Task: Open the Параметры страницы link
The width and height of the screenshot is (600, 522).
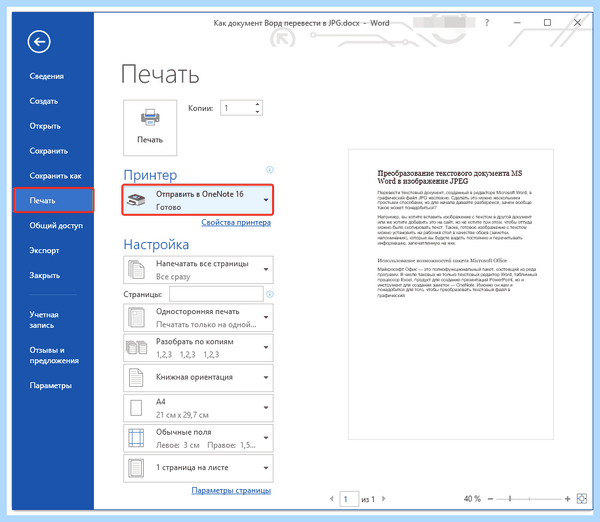Action: [x=231, y=490]
